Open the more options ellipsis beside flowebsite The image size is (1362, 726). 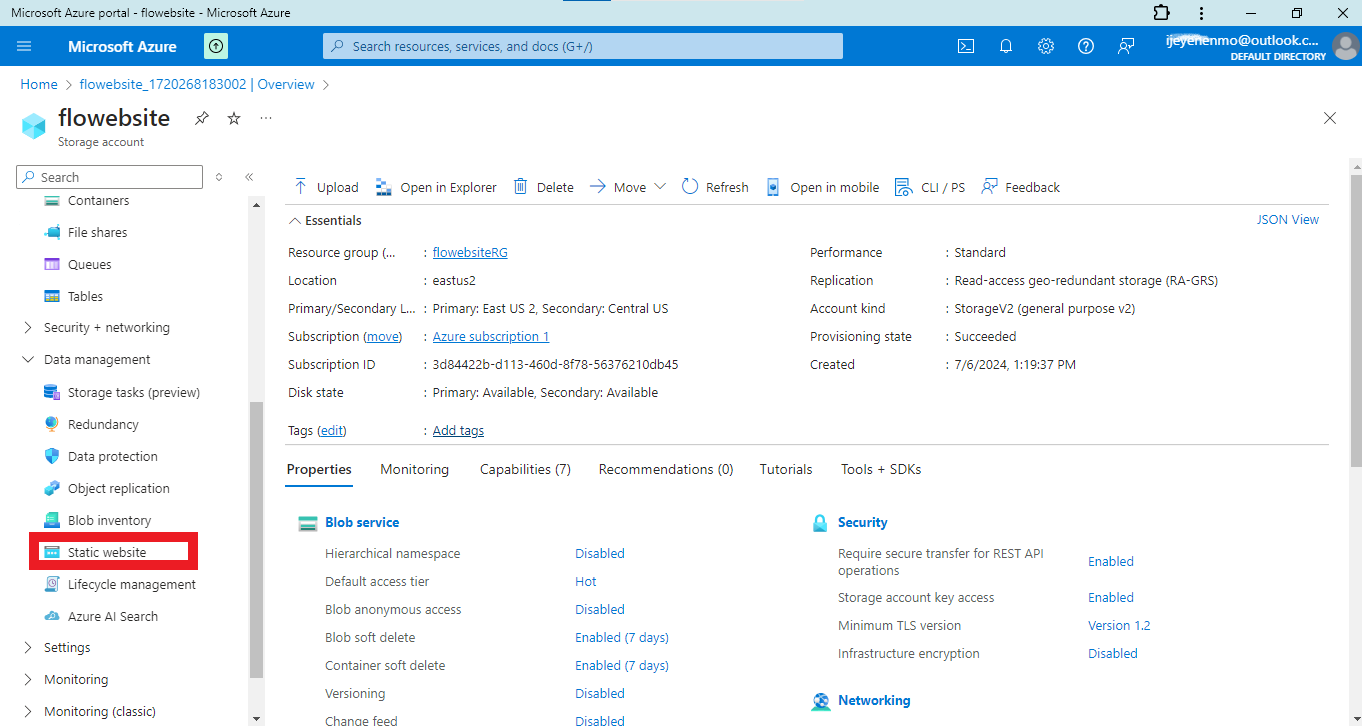point(266,118)
